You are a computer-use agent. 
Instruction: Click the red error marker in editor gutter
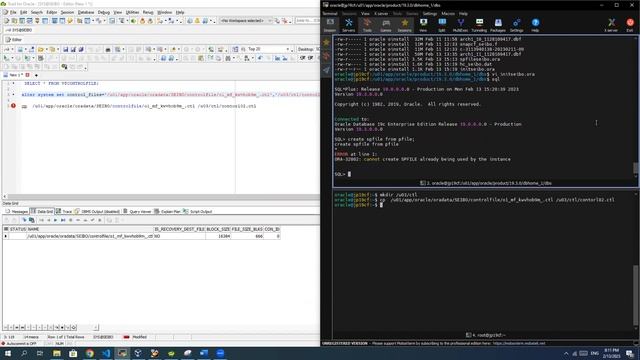click(13, 106)
